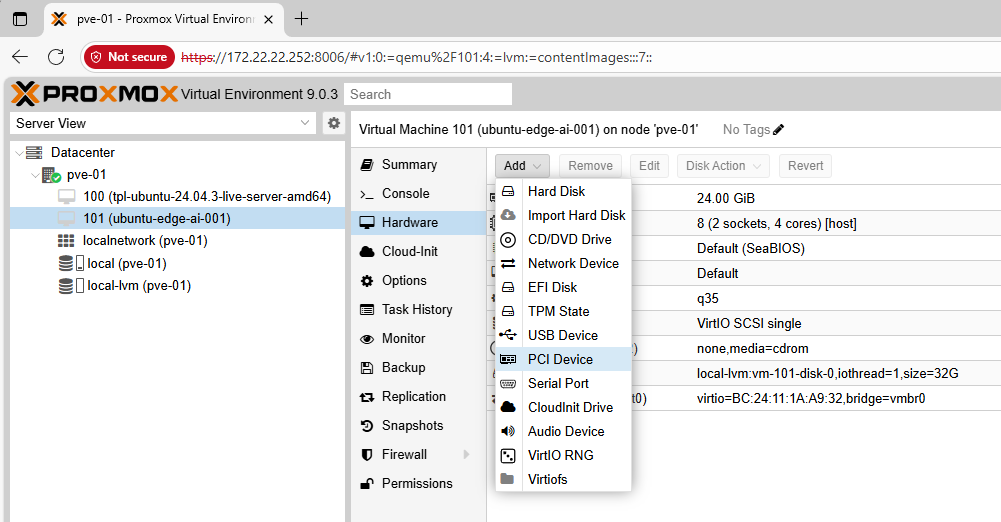This screenshot has height=522, width=1001.
Task: Click the Revert button
Action: pos(805,166)
